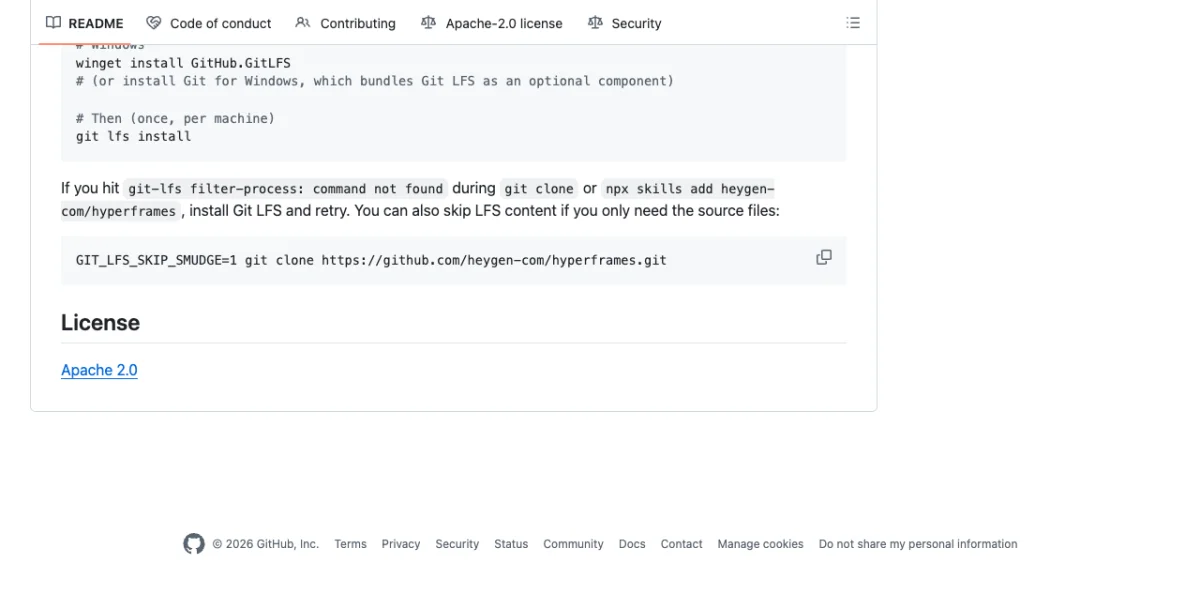This screenshot has width=1200, height=594.
Task: Select the Apache-2.0 license tab
Action: point(491,23)
